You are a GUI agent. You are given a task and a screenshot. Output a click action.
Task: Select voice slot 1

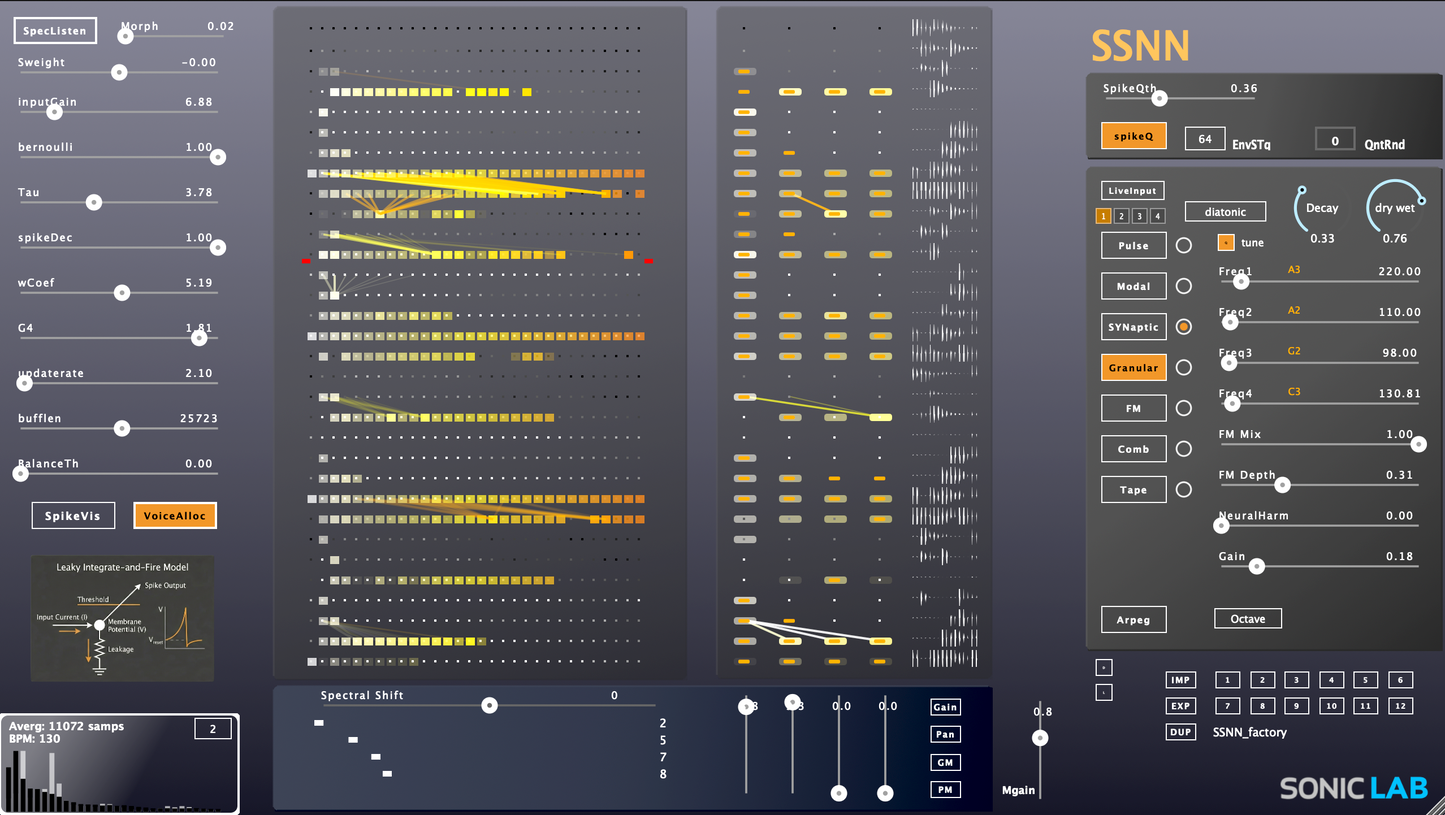(1104, 216)
